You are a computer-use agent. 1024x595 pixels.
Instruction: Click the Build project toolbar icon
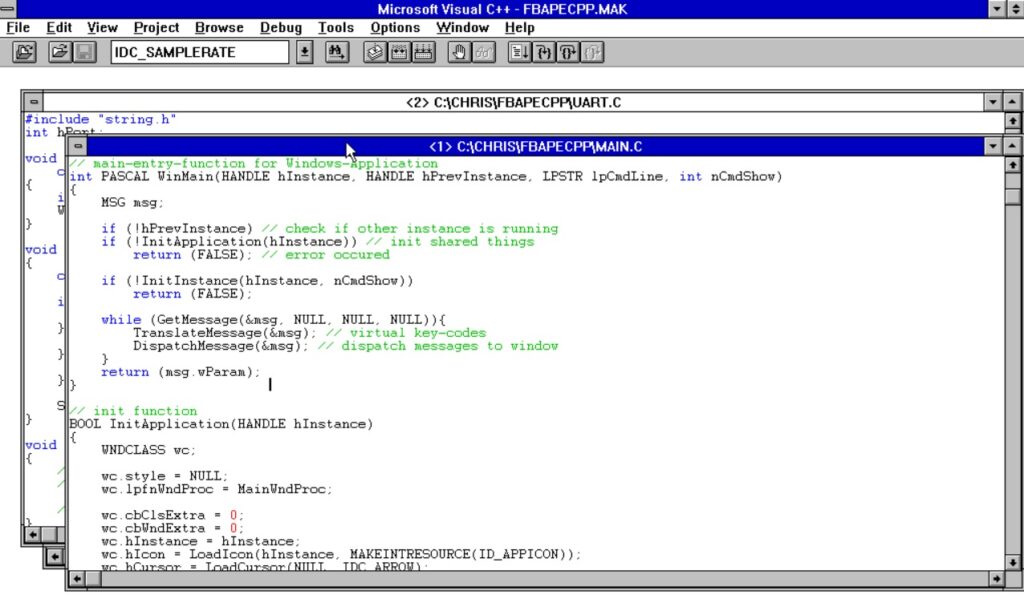click(x=399, y=53)
